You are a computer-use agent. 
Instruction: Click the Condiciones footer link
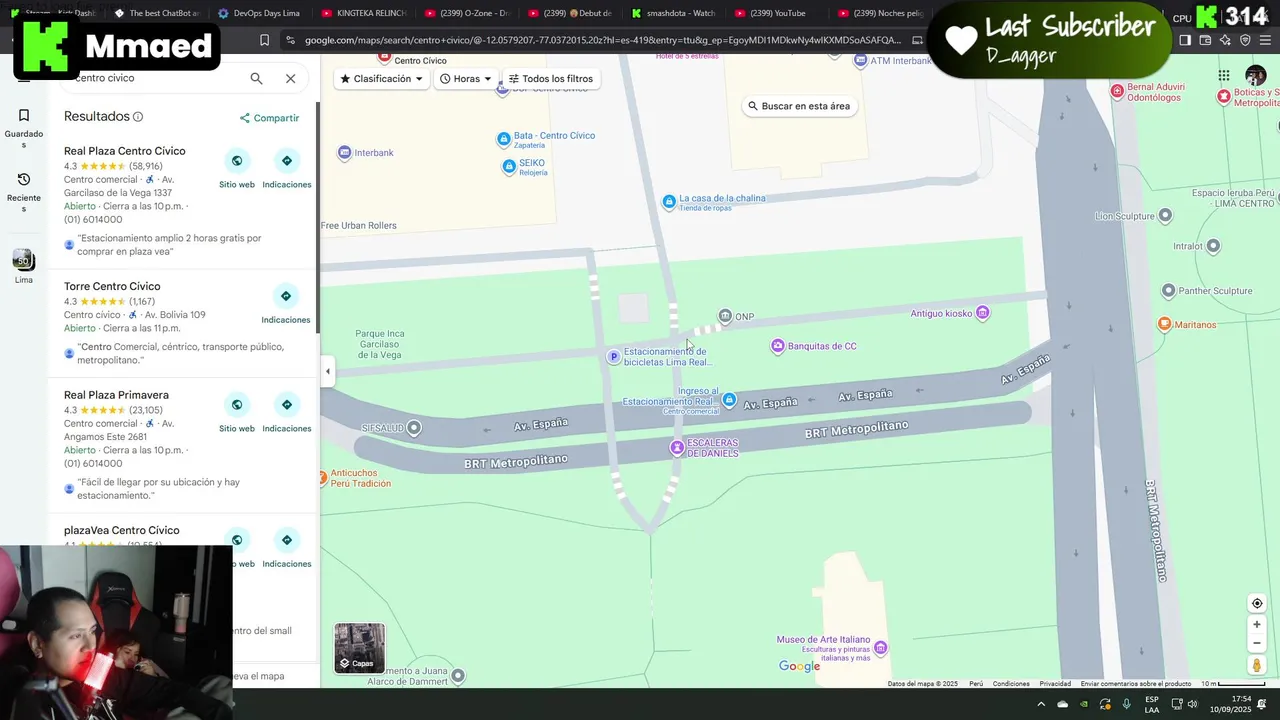(x=1011, y=684)
